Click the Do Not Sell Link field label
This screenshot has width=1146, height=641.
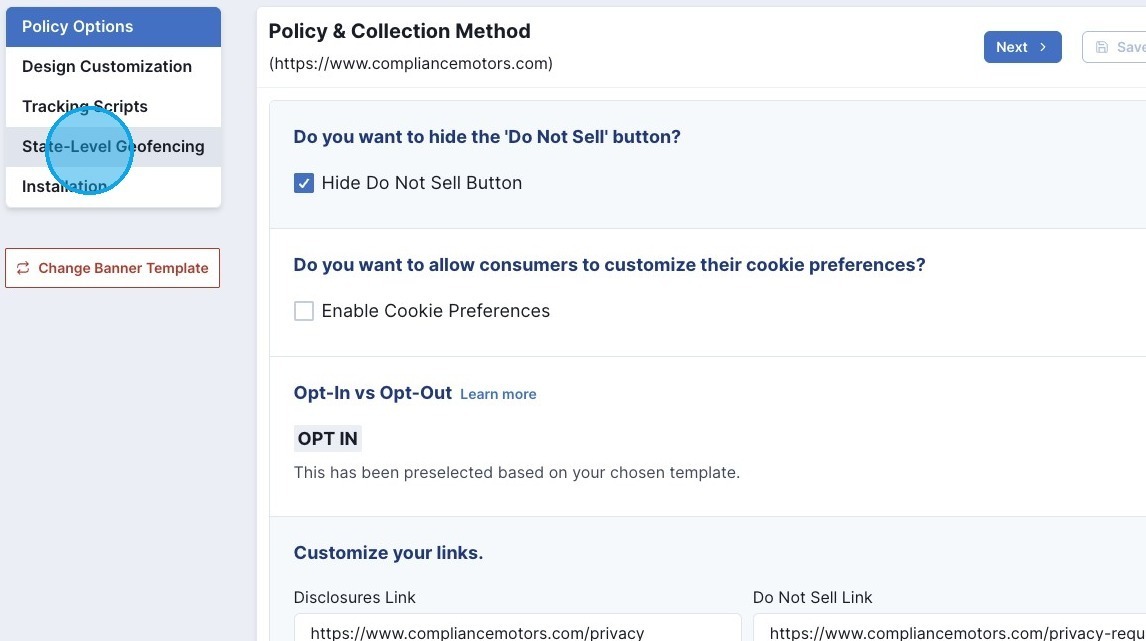[812, 597]
